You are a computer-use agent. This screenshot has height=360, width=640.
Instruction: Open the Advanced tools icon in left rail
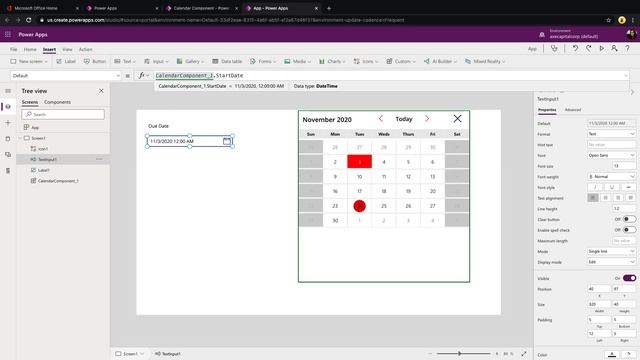pos(8,171)
